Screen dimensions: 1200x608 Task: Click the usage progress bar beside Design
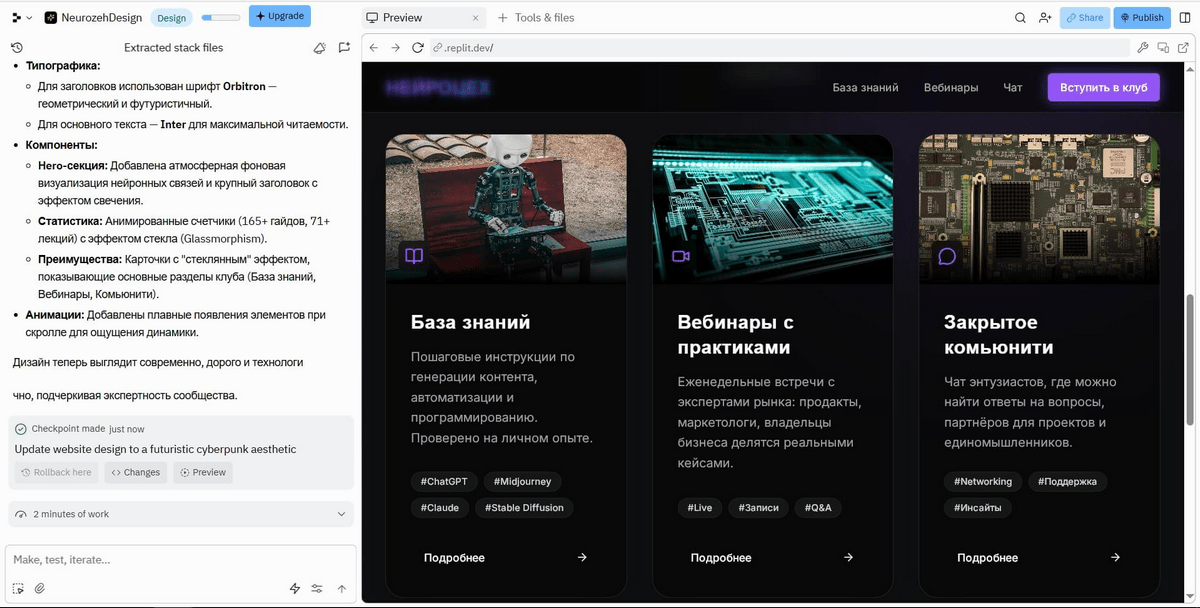[220, 17]
